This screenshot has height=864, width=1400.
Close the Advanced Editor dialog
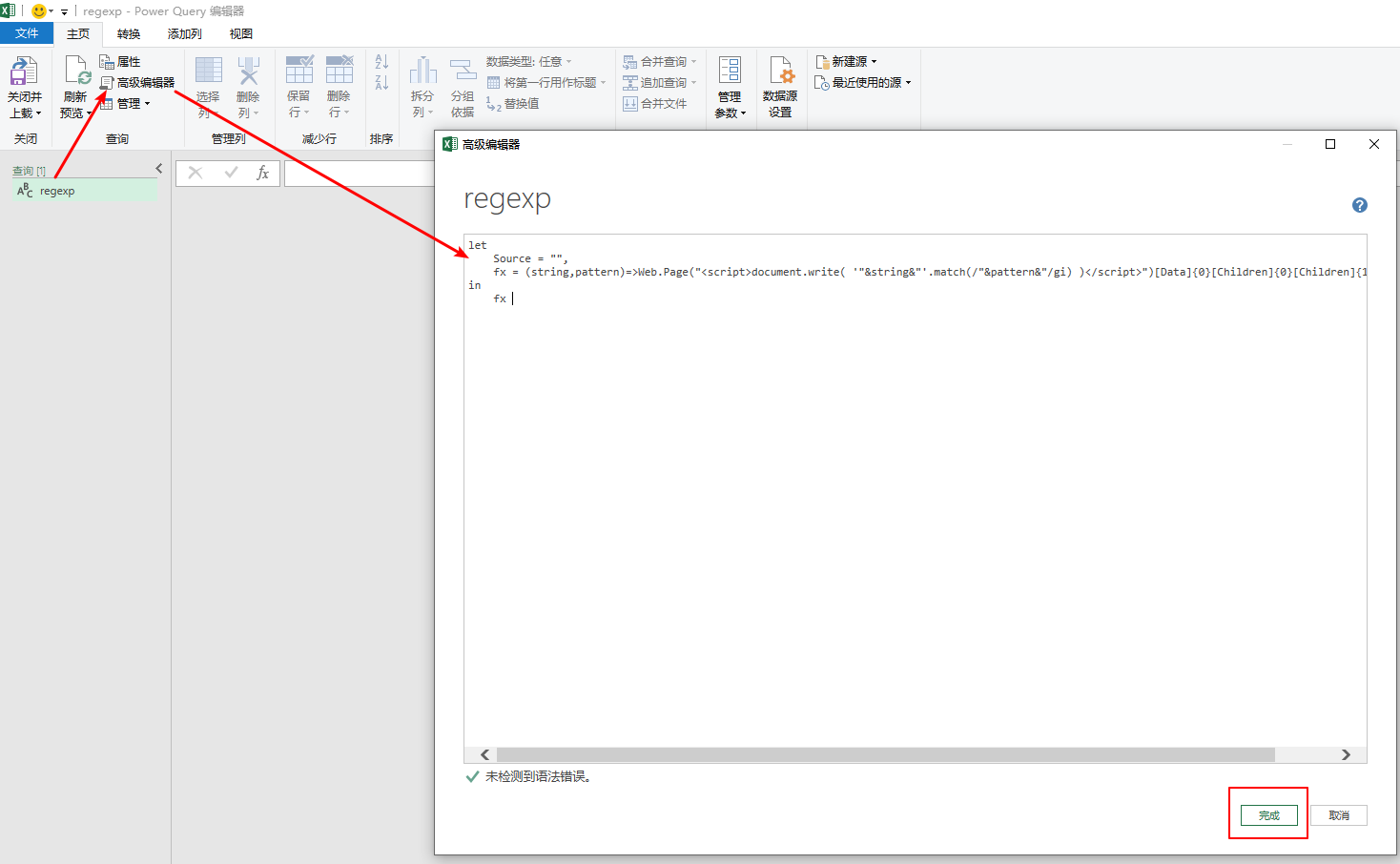(1374, 144)
